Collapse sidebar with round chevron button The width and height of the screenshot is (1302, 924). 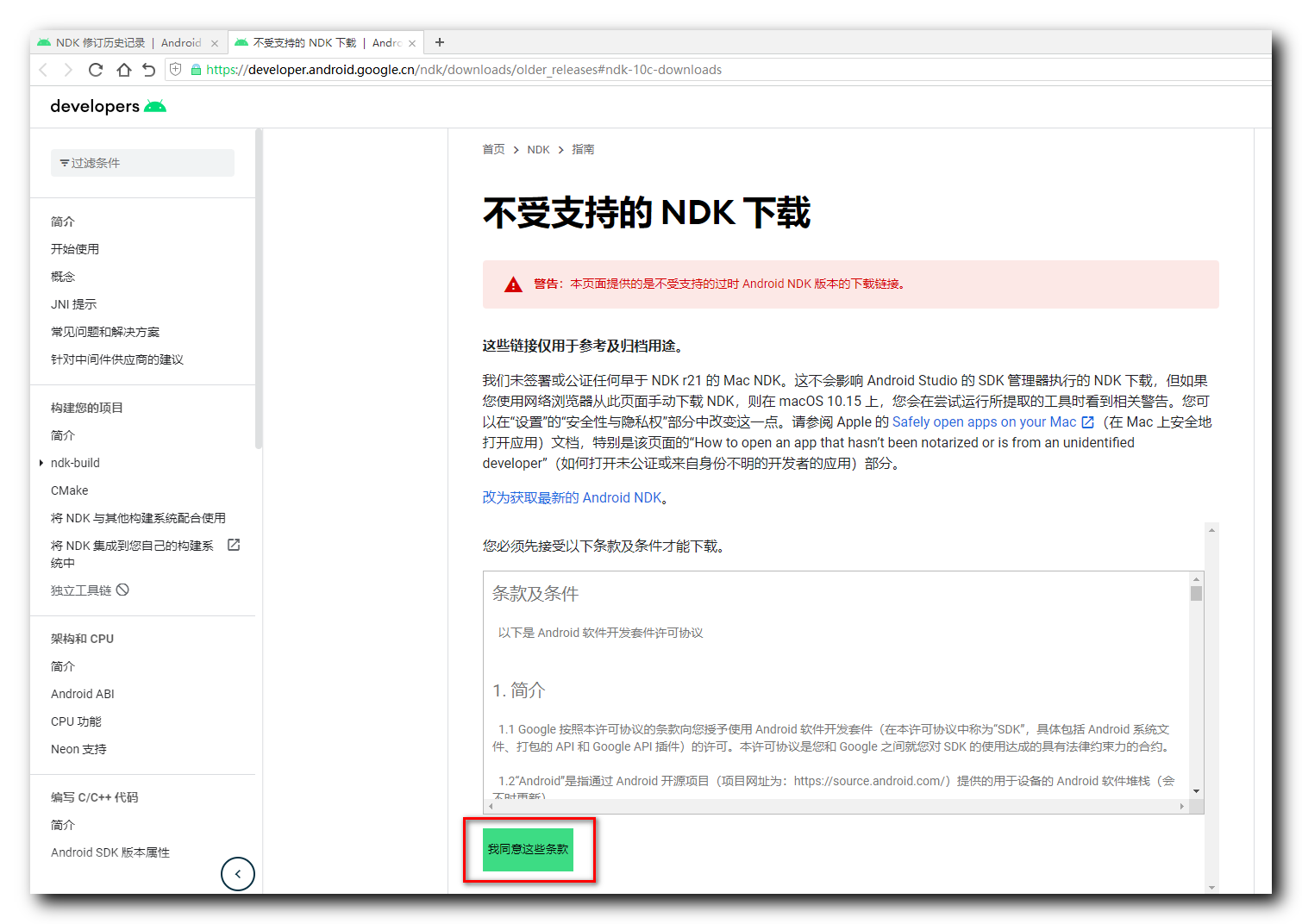coord(238,874)
